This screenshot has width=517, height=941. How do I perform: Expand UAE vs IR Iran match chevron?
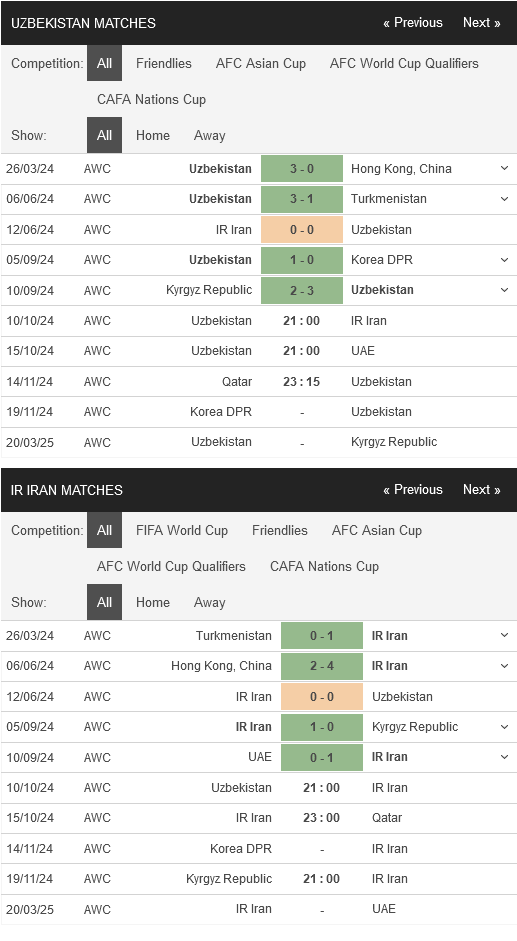click(504, 757)
